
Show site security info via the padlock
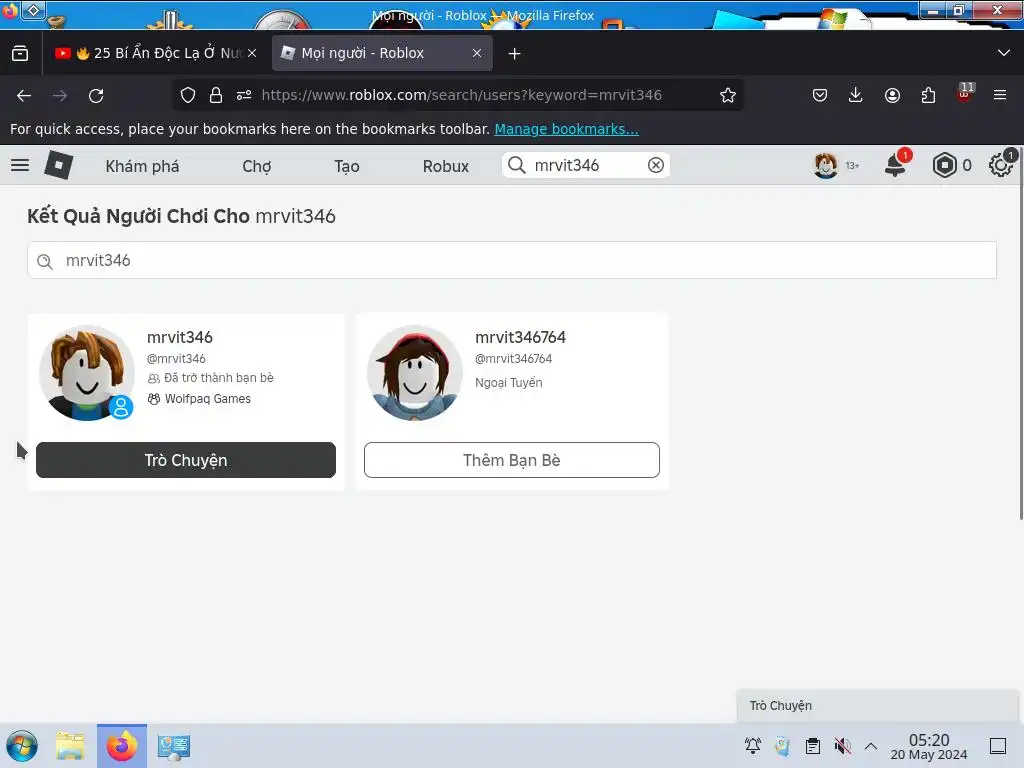216,95
